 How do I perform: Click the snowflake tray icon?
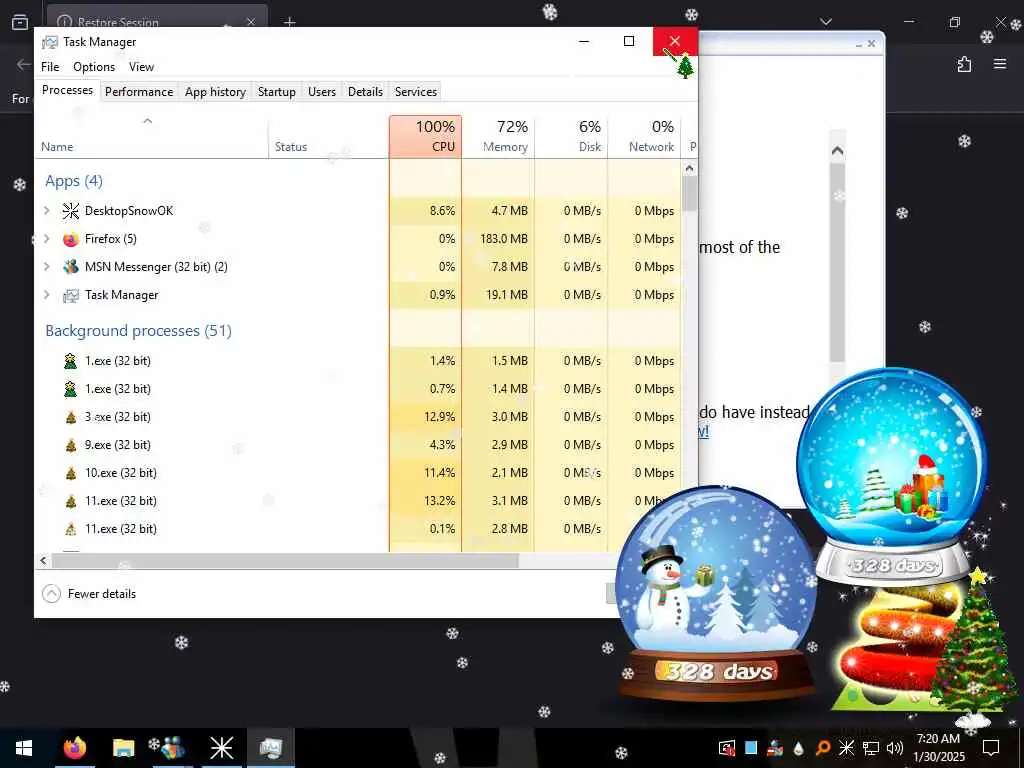(846, 748)
